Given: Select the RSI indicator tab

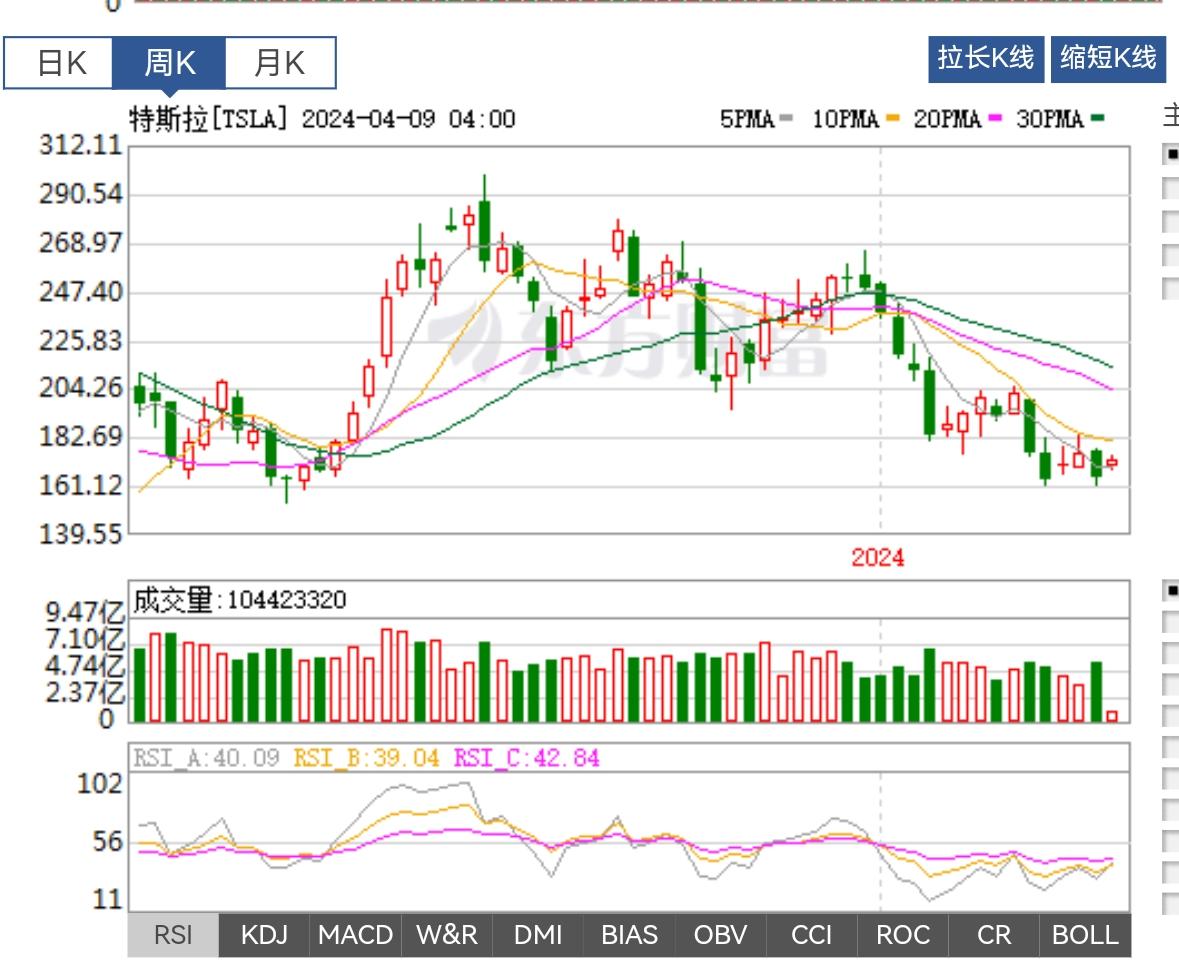Looking at the screenshot, I should [x=173, y=935].
